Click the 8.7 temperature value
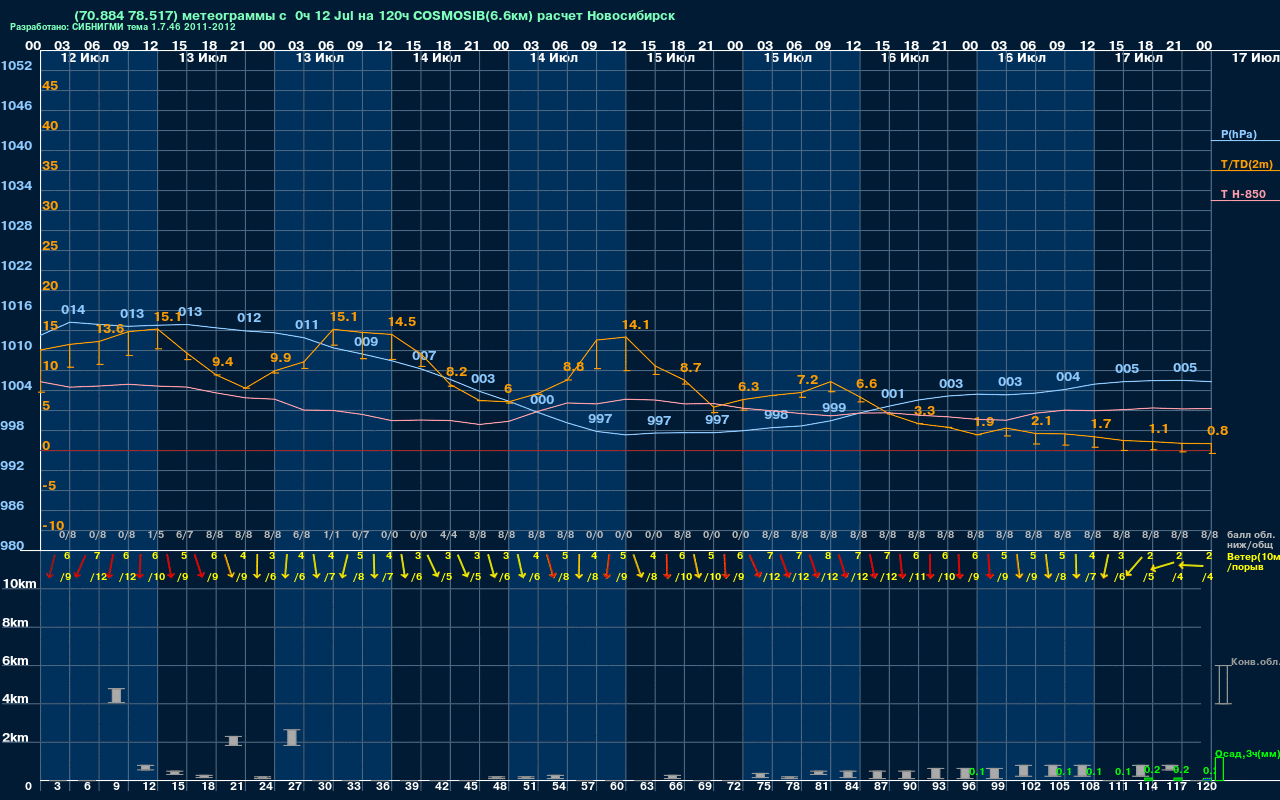 pyautogui.click(x=690, y=368)
